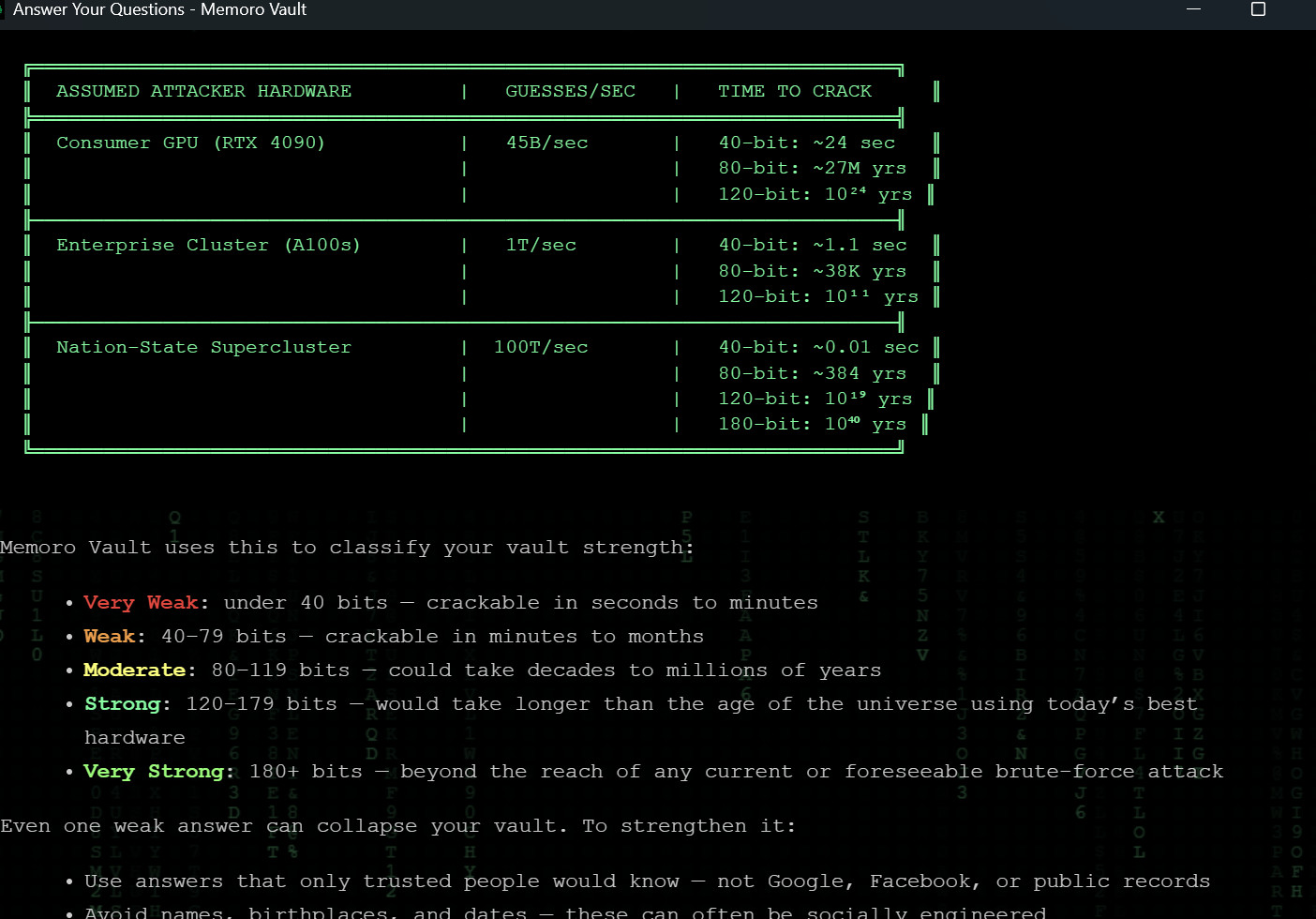Click the red 'Very Weak' strength label
The height and width of the screenshot is (919, 1316).
141,602
